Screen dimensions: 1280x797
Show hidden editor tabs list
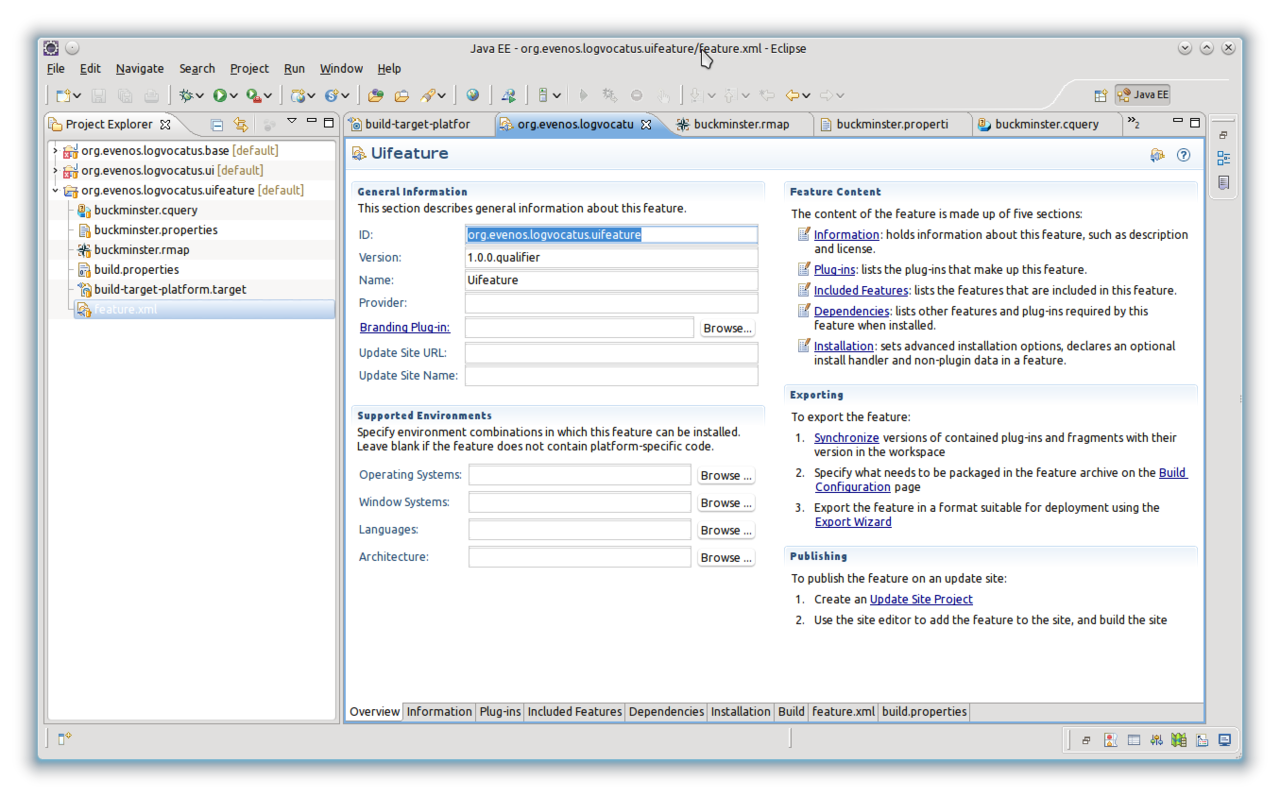1134,123
